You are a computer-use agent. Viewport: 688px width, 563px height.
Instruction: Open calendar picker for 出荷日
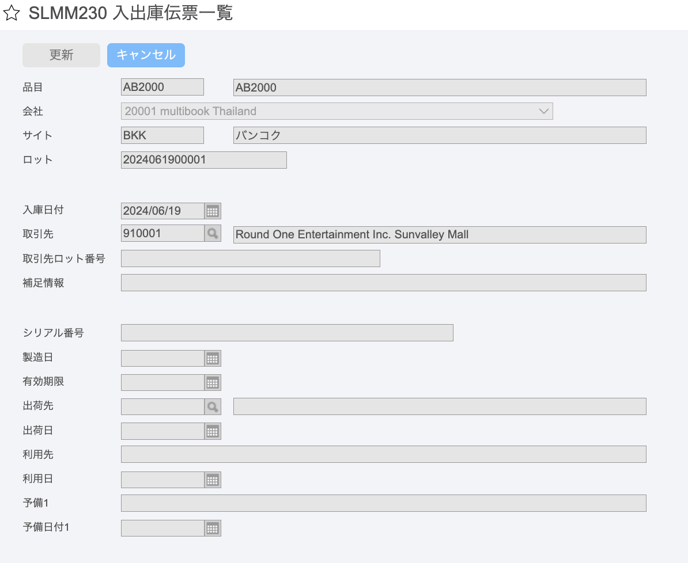coord(212,431)
